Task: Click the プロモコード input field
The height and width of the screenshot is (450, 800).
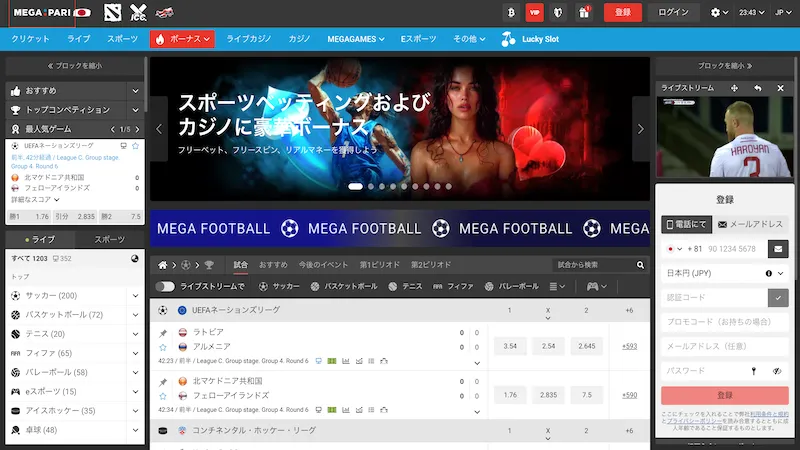Action: tap(724, 322)
